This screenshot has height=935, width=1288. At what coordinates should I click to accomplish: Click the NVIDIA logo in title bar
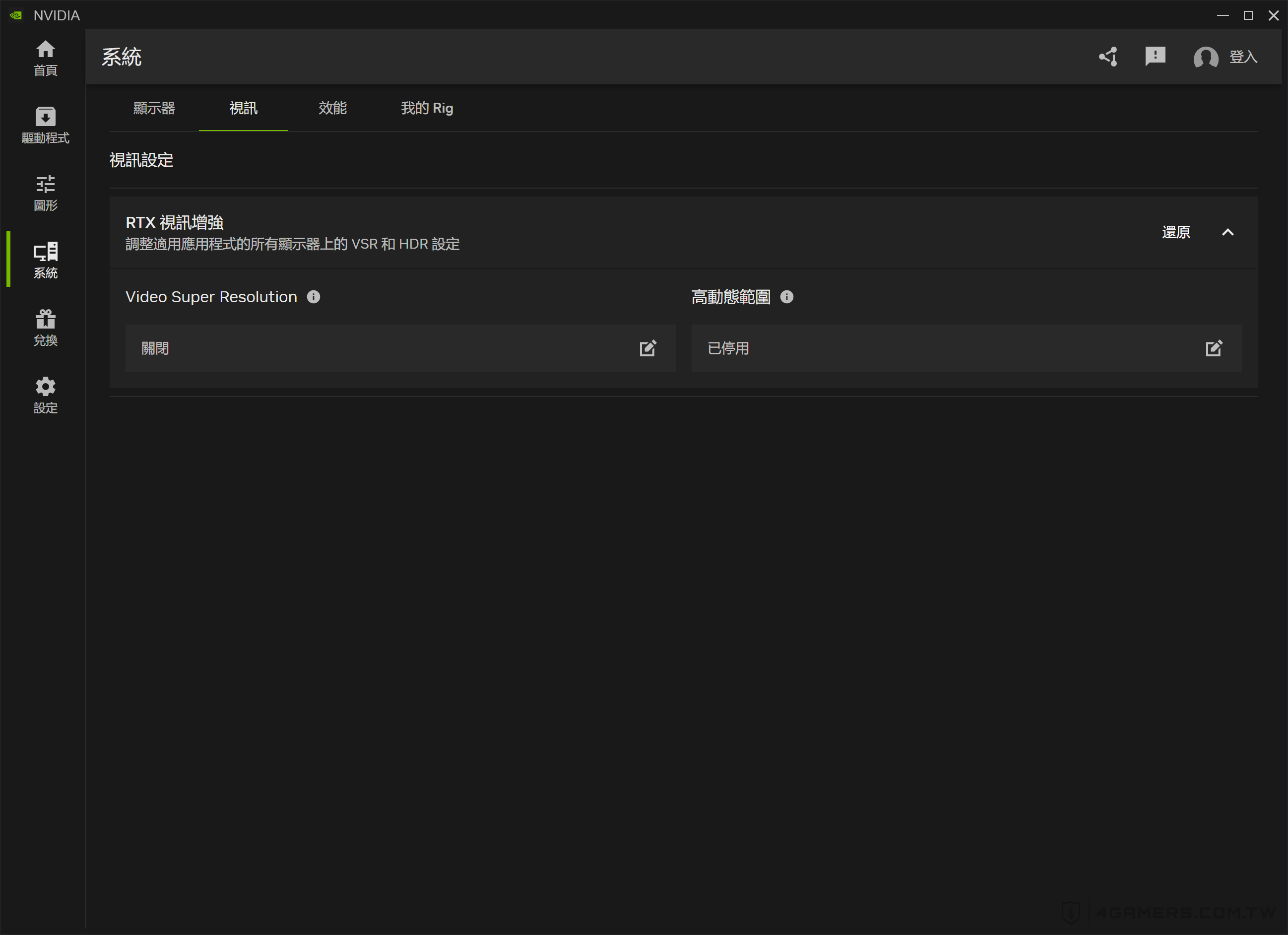coord(16,15)
